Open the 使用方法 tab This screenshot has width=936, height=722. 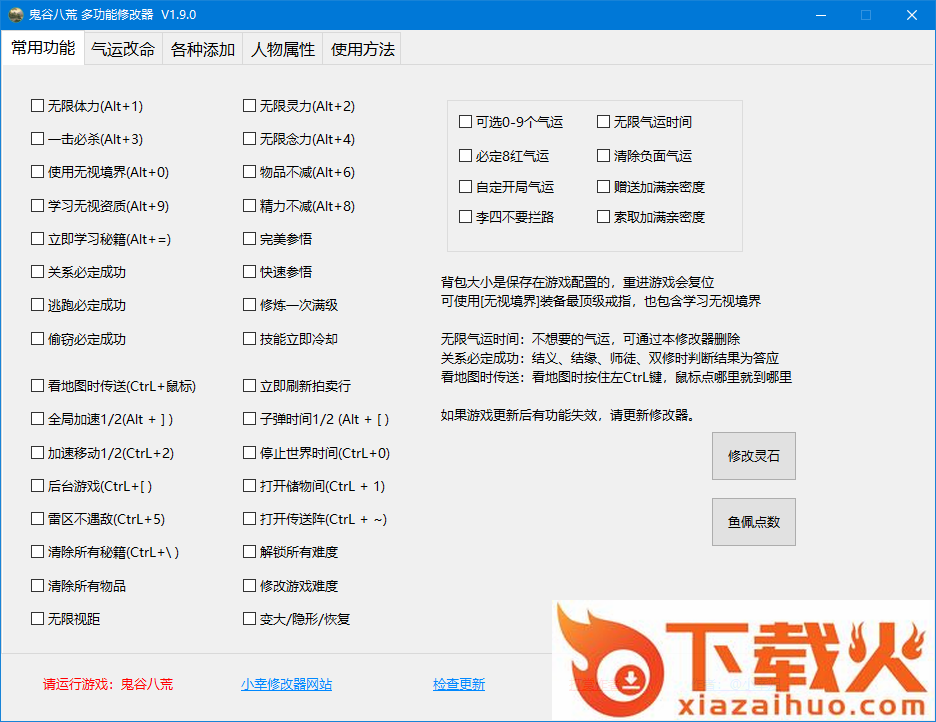[362, 49]
